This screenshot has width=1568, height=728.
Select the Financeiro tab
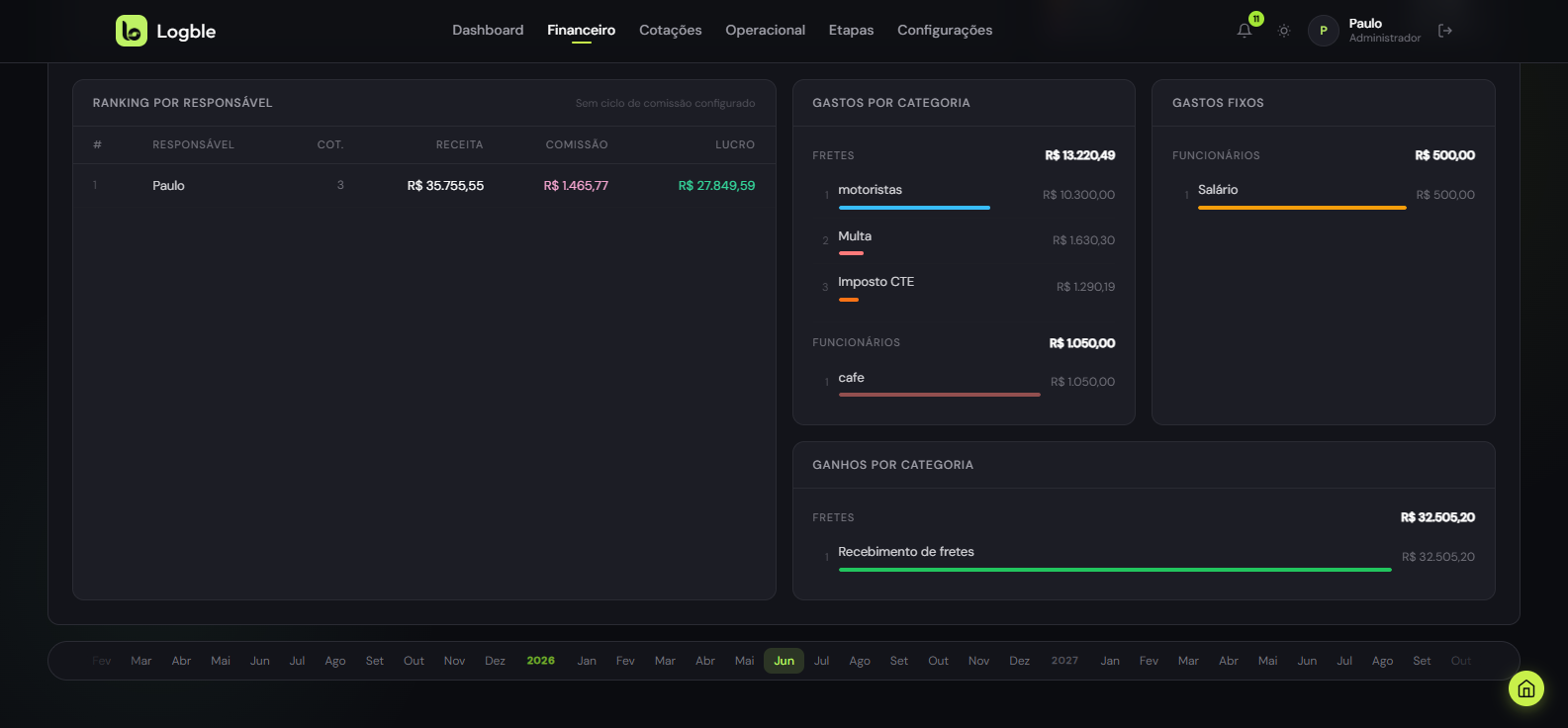click(x=582, y=31)
